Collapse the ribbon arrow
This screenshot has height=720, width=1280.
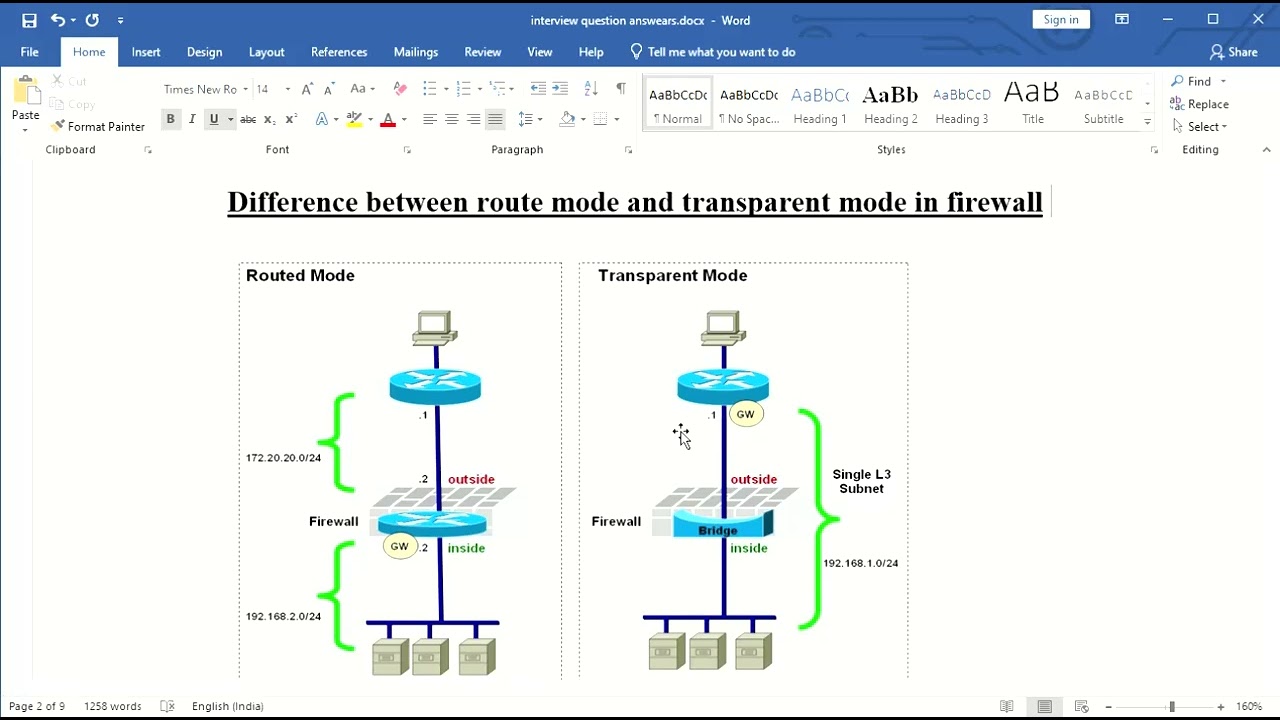coord(1266,150)
